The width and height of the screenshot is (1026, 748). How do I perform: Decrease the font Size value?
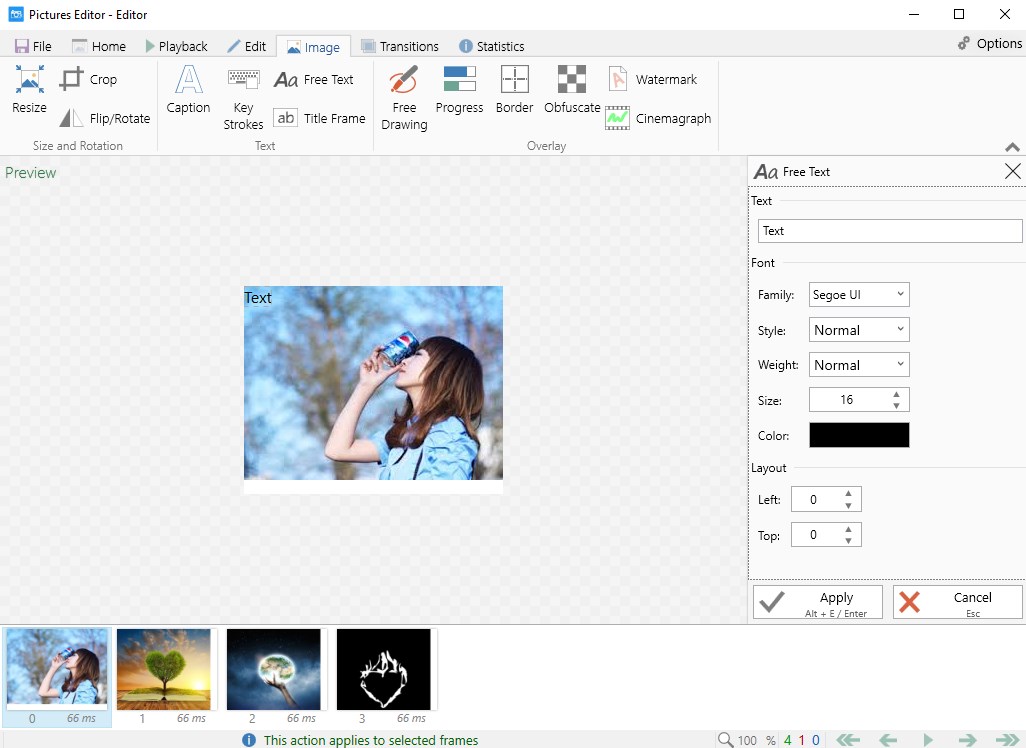pos(896,406)
